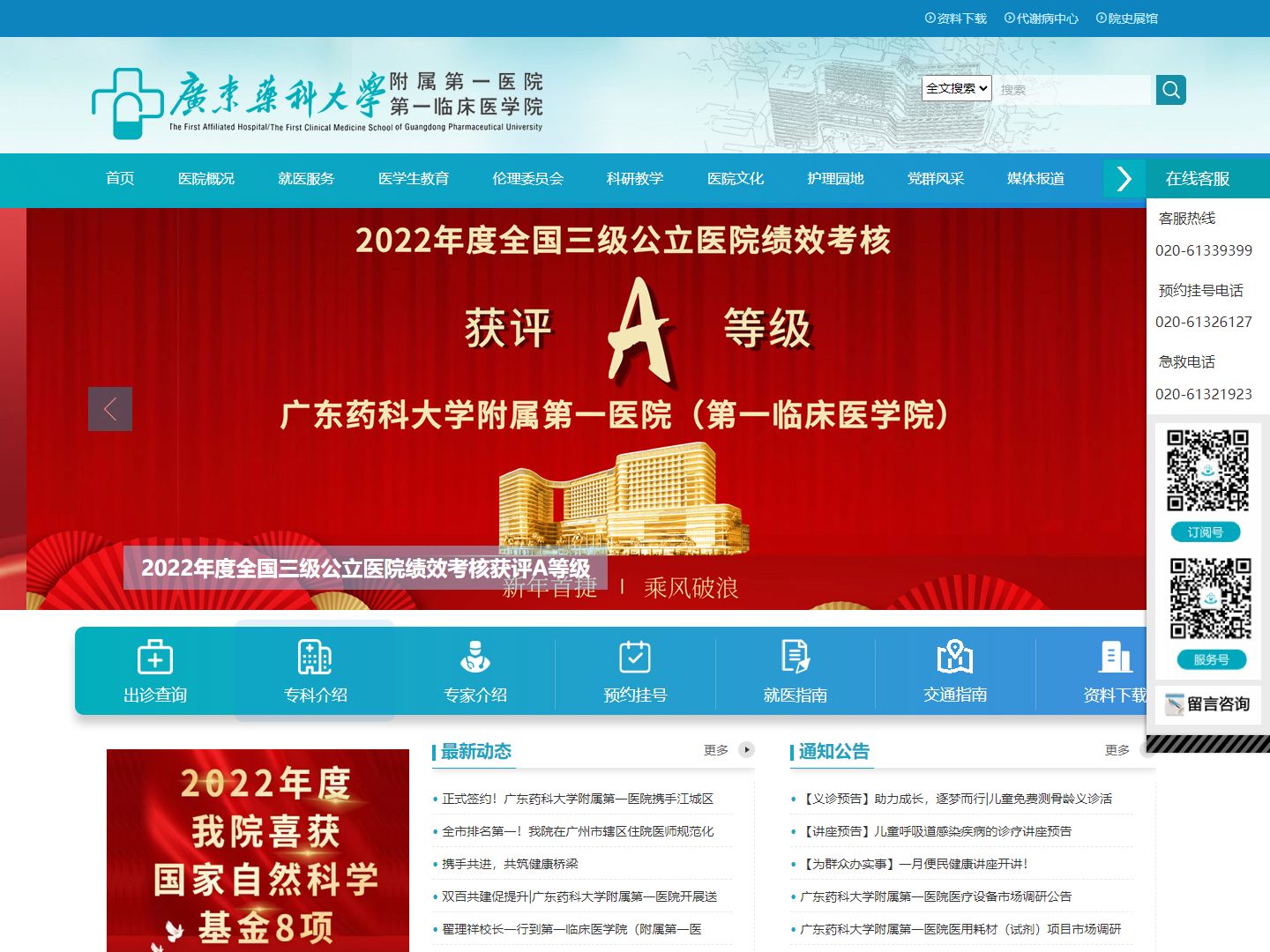The width and height of the screenshot is (1270, 952).
Task: Open 通知公告 section heading
Action: pos(833,751)
